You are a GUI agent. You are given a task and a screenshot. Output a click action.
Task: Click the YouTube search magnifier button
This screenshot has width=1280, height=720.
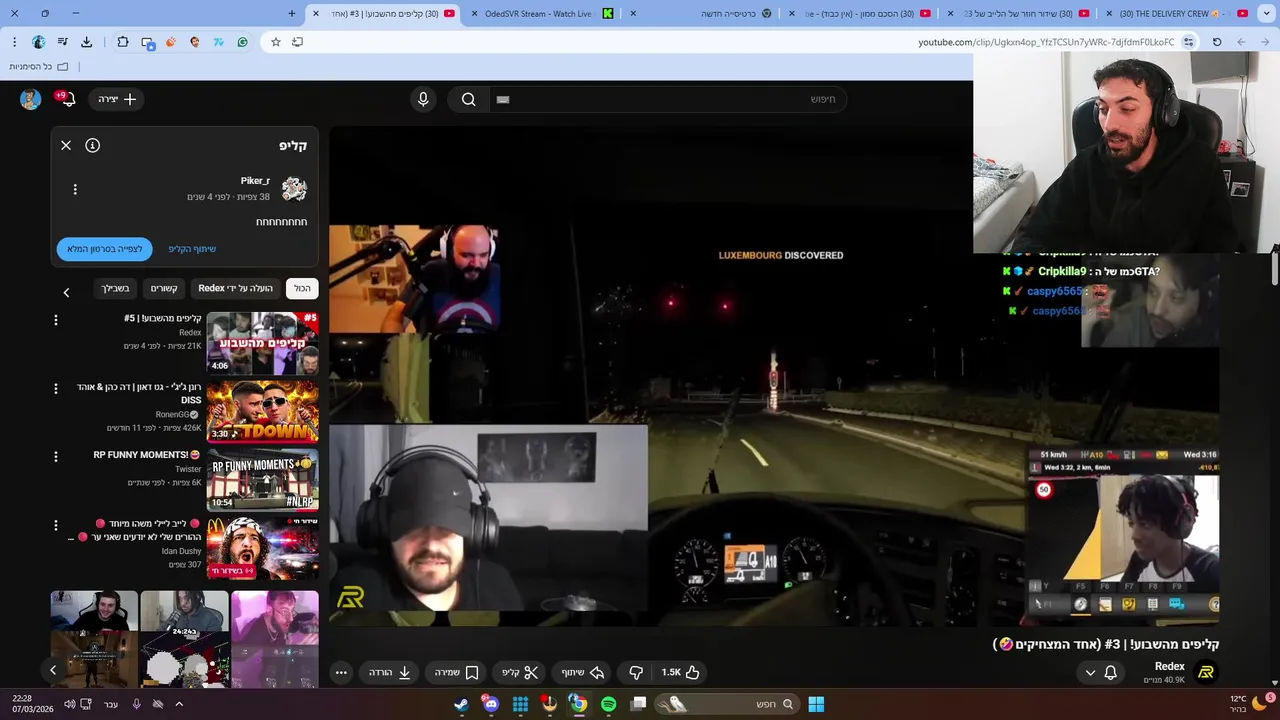(x=468, y=99)
